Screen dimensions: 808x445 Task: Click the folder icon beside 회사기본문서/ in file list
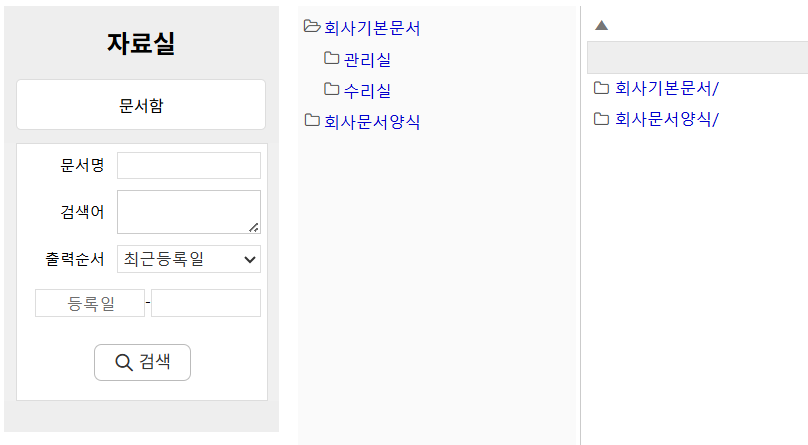(x=601, y=88)
